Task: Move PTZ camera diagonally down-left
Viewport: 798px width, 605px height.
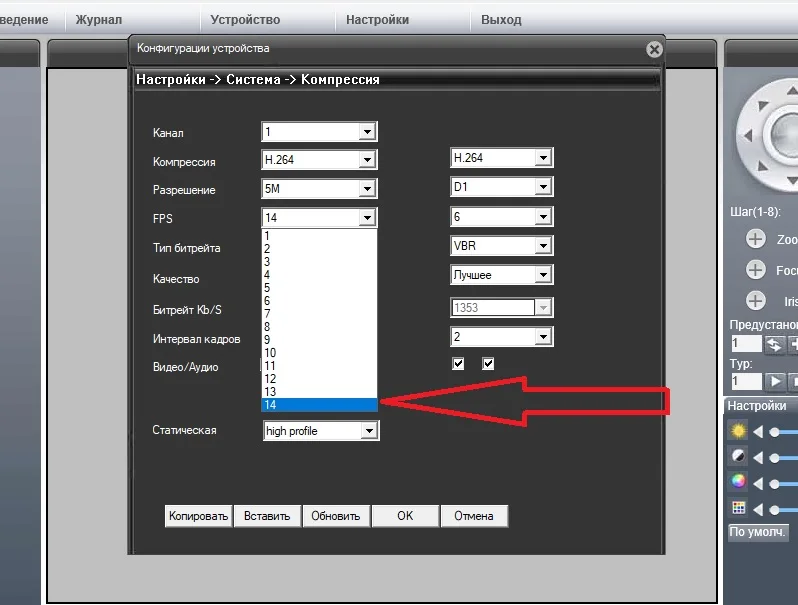Action: tap(762, 166)
